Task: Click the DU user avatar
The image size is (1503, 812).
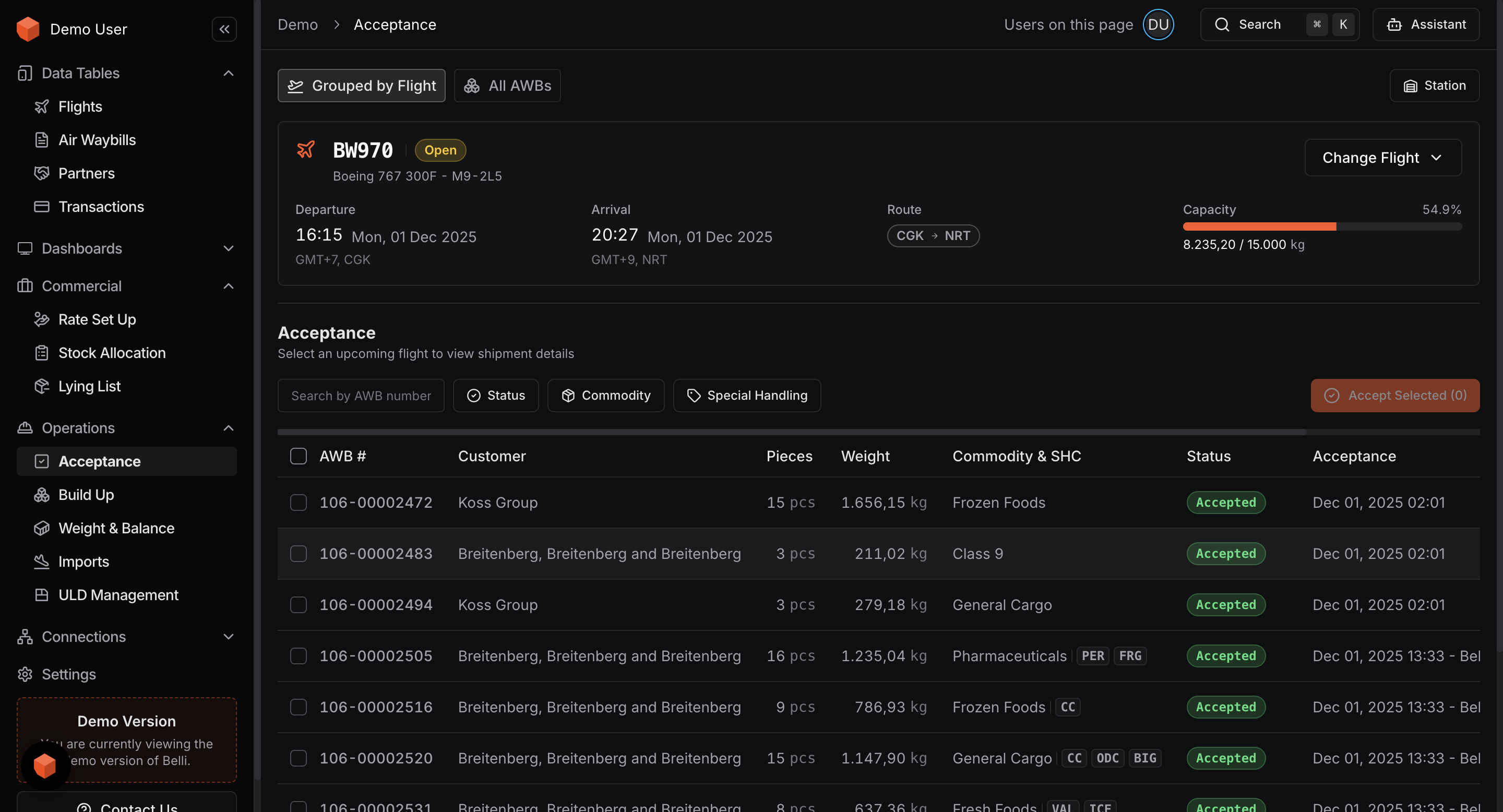Action: [x=1158, y=25]
